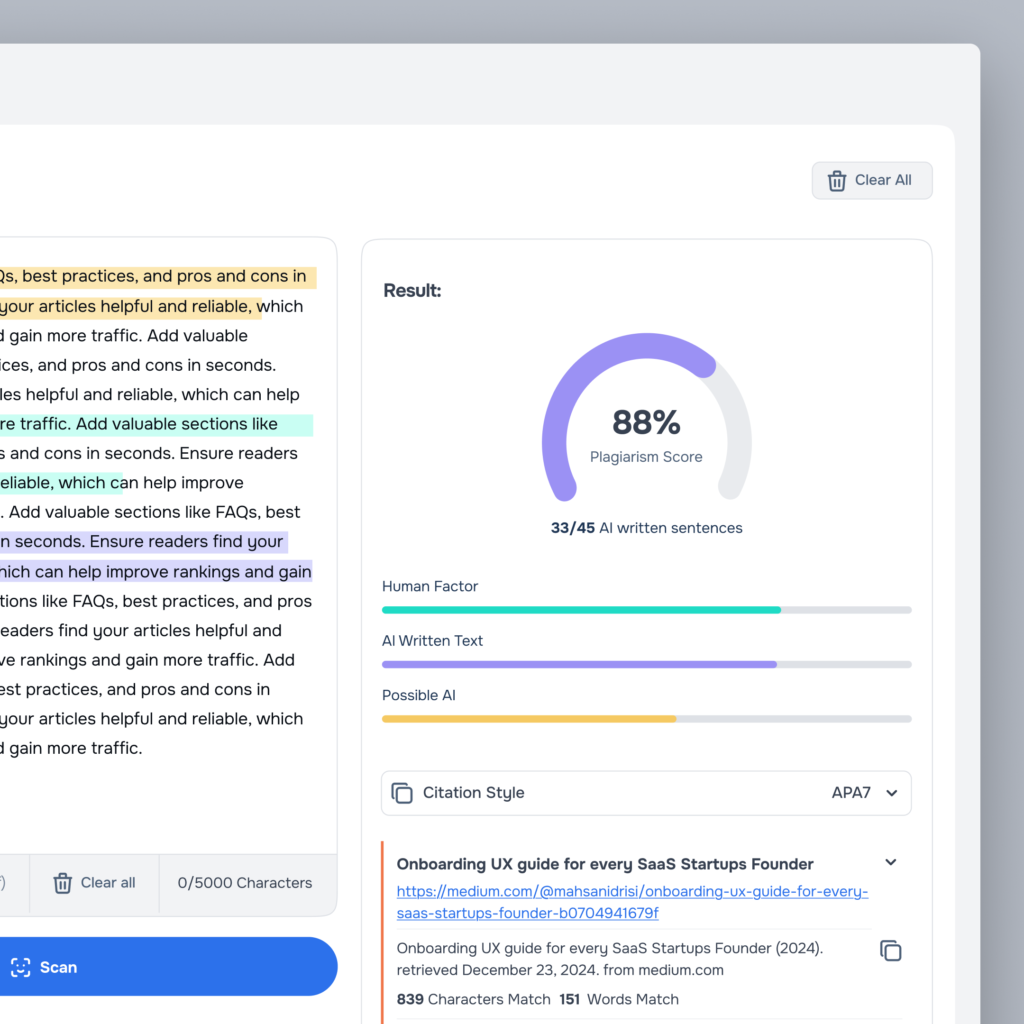1024x1024 pixels.
Task: Click the 88% Plagiarism Score gauge
Action: click(x=647, y=418)
